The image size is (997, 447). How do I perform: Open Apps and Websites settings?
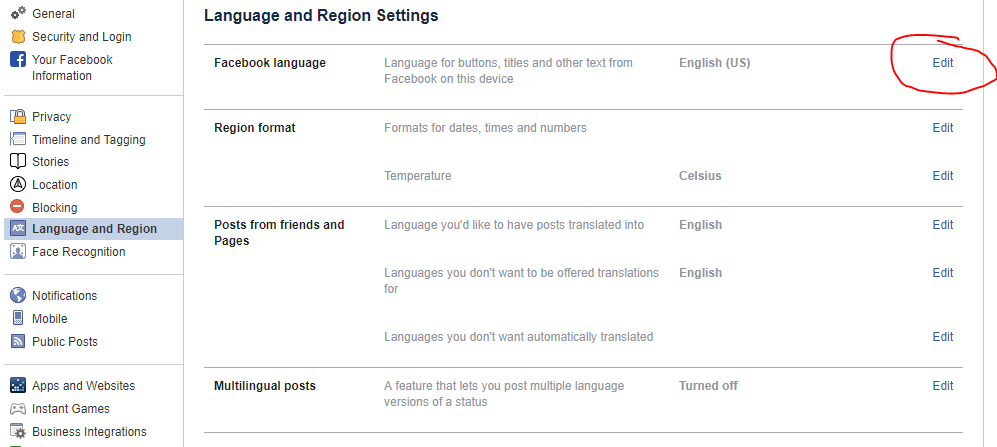point(83,386)
